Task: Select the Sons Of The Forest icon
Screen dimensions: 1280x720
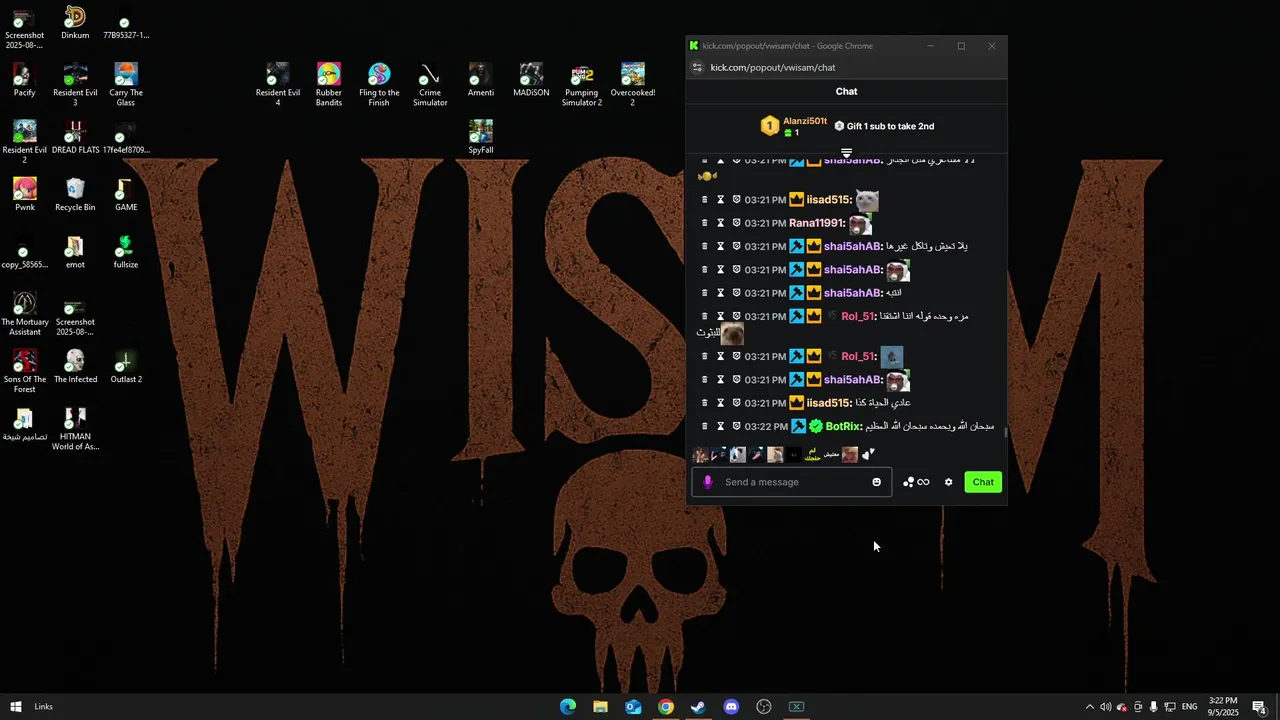Action: [x=25, y=371]
